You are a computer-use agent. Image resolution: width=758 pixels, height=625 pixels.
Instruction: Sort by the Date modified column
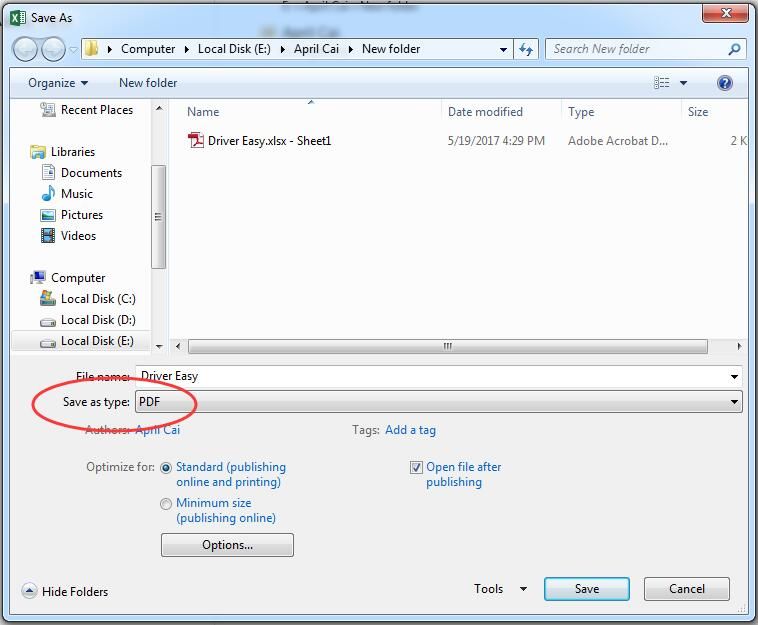[x=485, y=112]
